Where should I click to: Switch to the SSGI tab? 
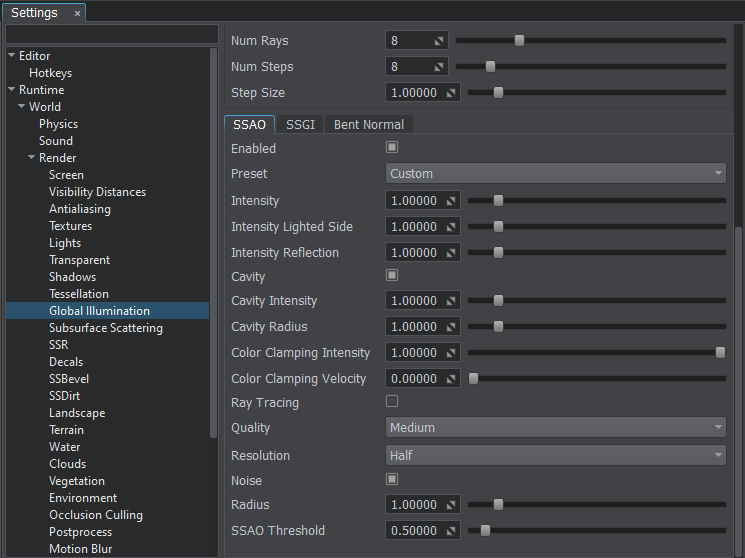click(x=300, y=125)
